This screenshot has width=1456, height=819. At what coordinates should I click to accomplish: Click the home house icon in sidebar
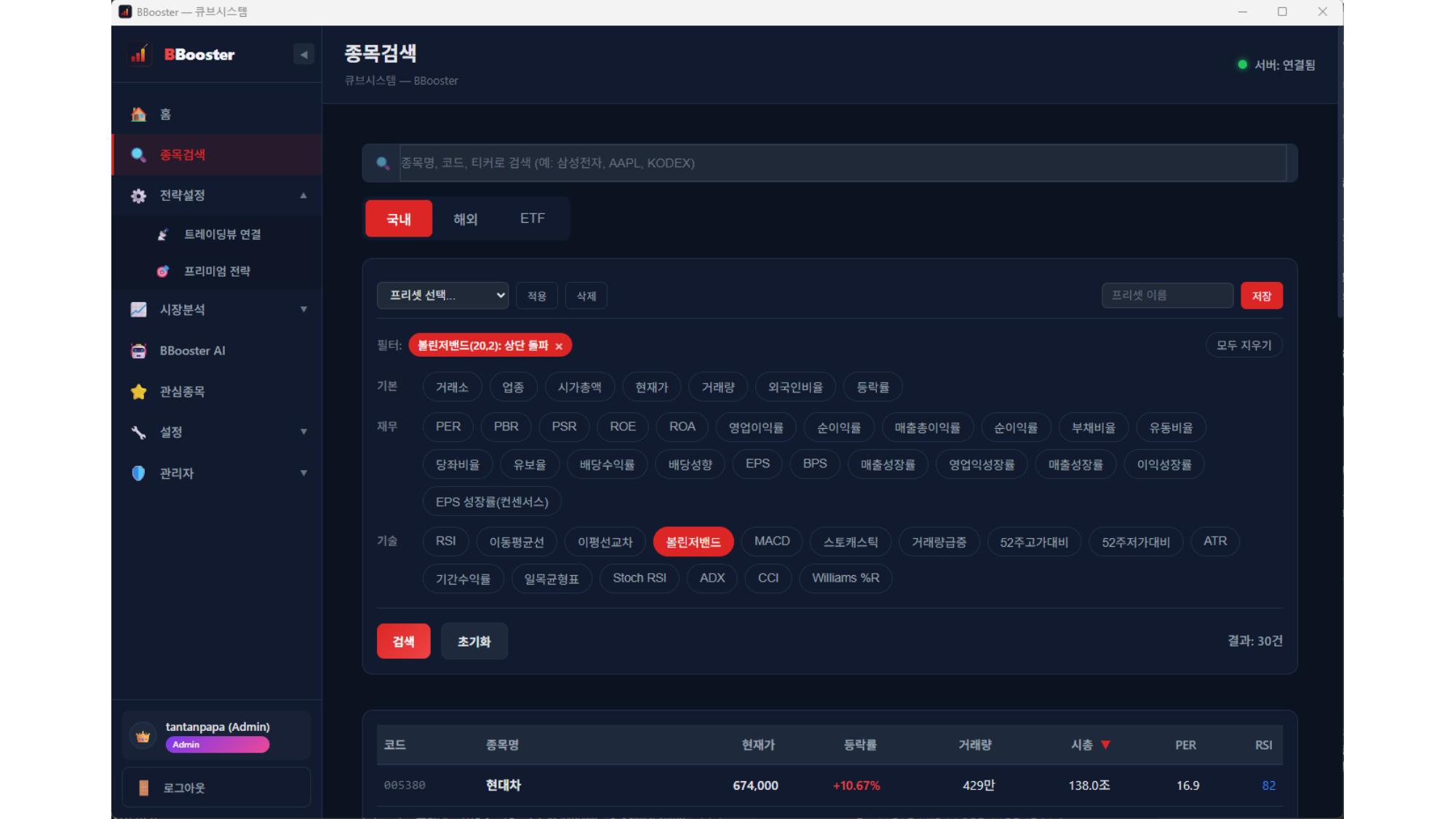pyautogui.click(x=138, y=114)
